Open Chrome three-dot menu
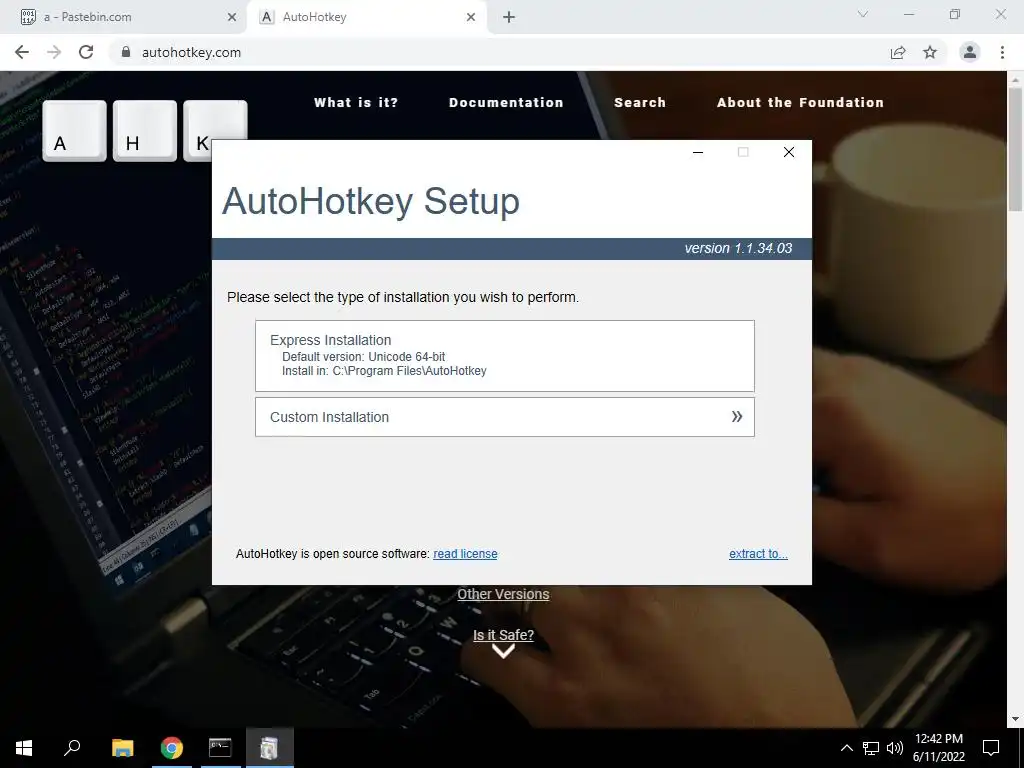1024x768 pixels. [x=1002, y=52]
